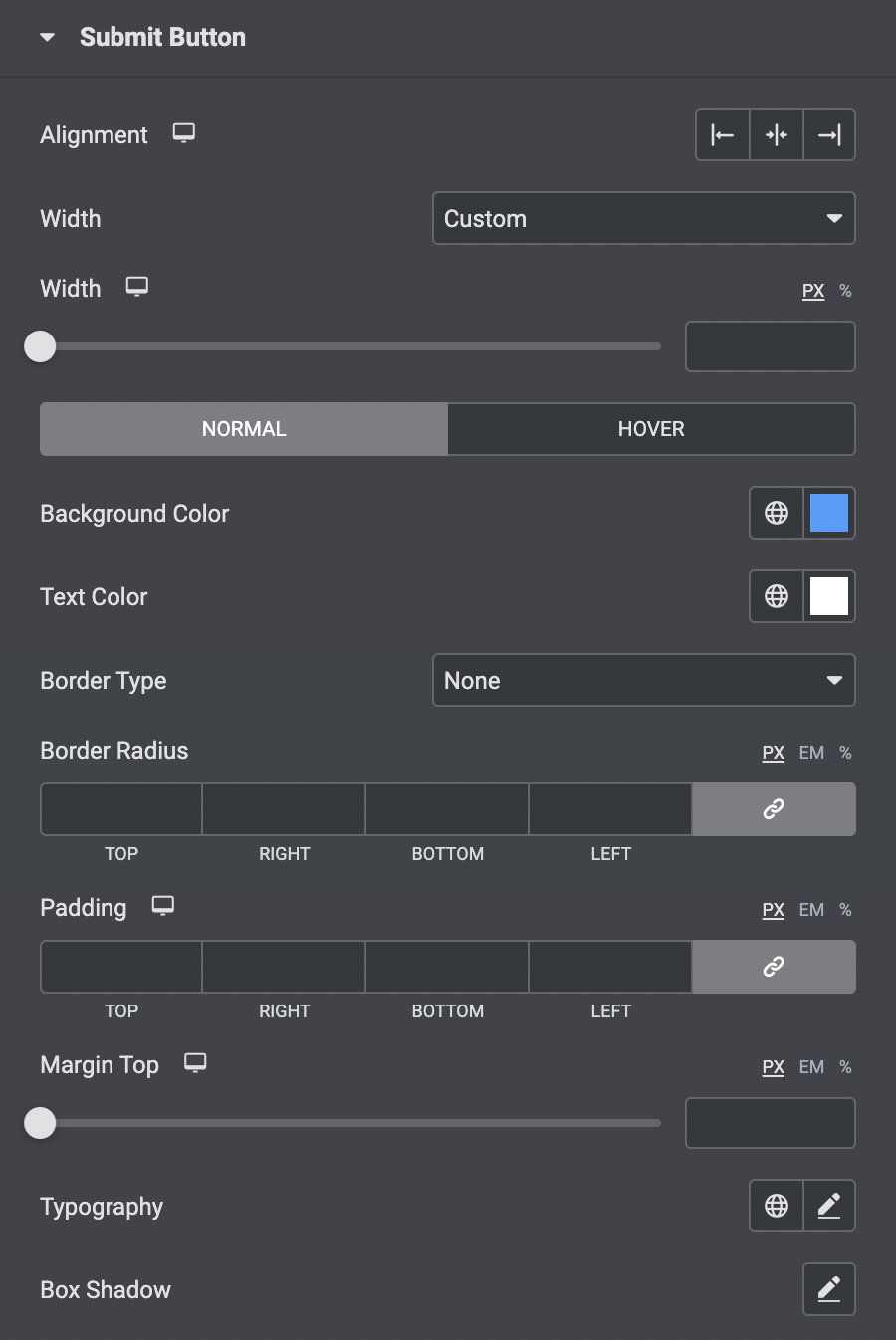Collapse the Submit Button section

click(47, 36)
